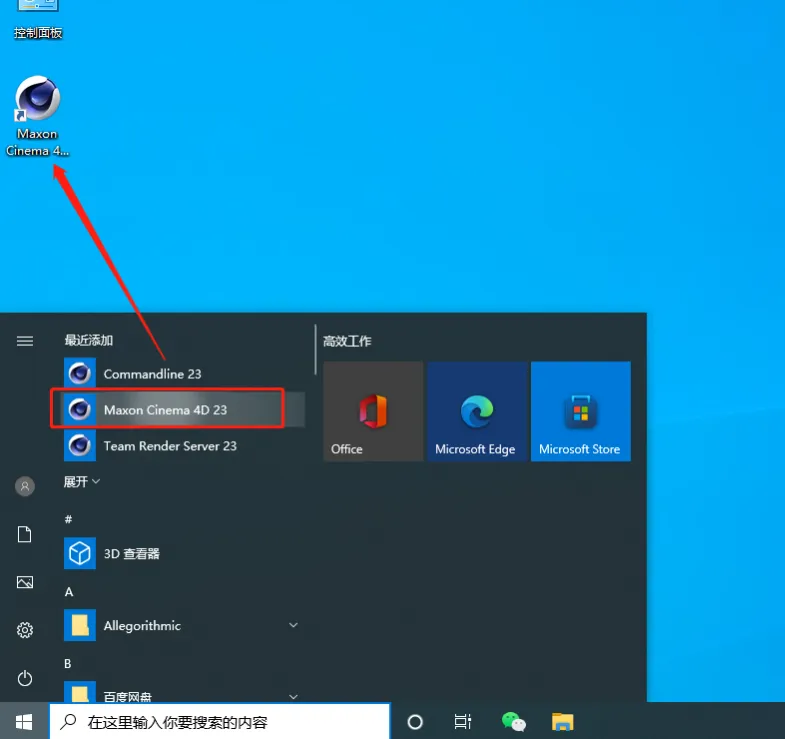Open the user account icon in Start sidebar

click(x=25, y=486)
